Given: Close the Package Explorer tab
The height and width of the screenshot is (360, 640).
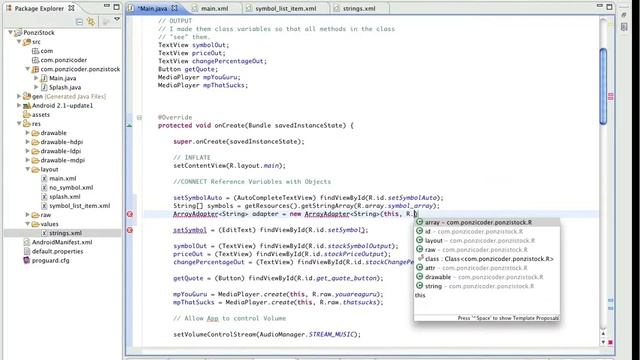Looking at the screenshot, I should (71, 8).
